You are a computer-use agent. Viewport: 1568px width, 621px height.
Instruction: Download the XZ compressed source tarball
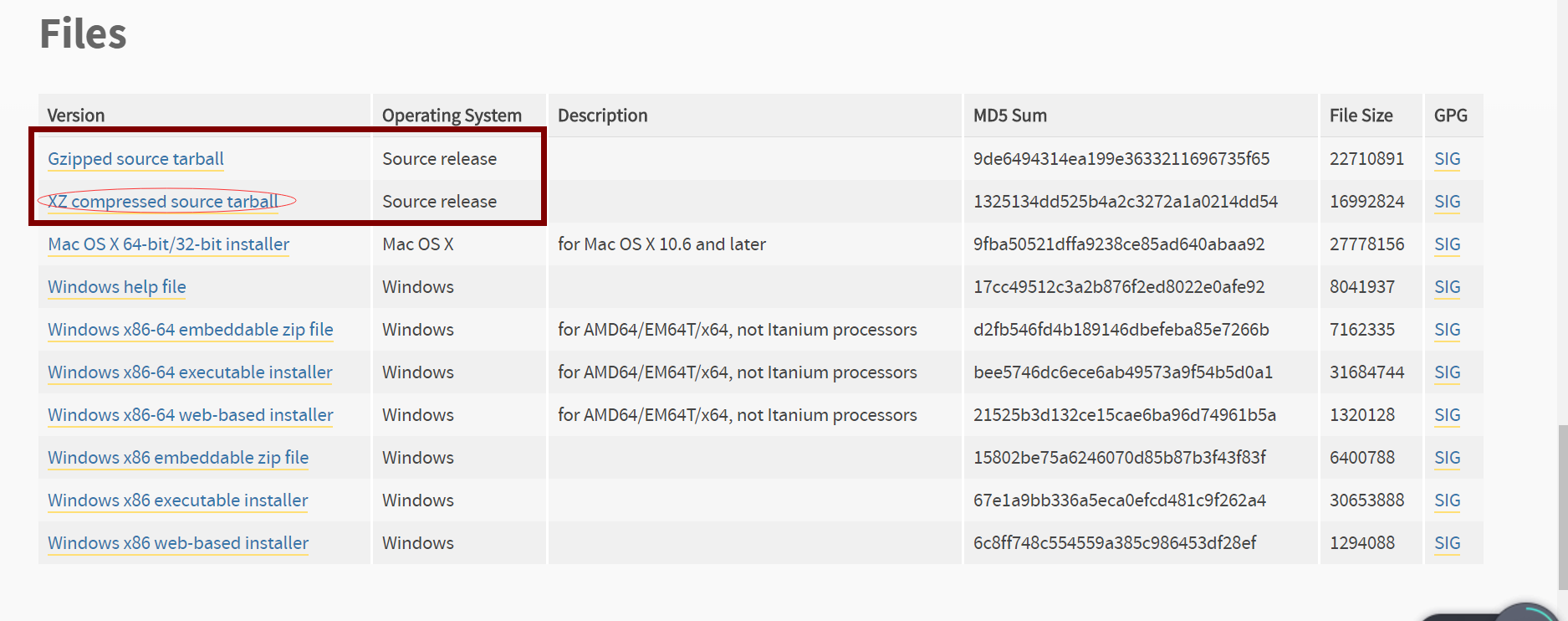pyautogui.click(x=163, y=202)
